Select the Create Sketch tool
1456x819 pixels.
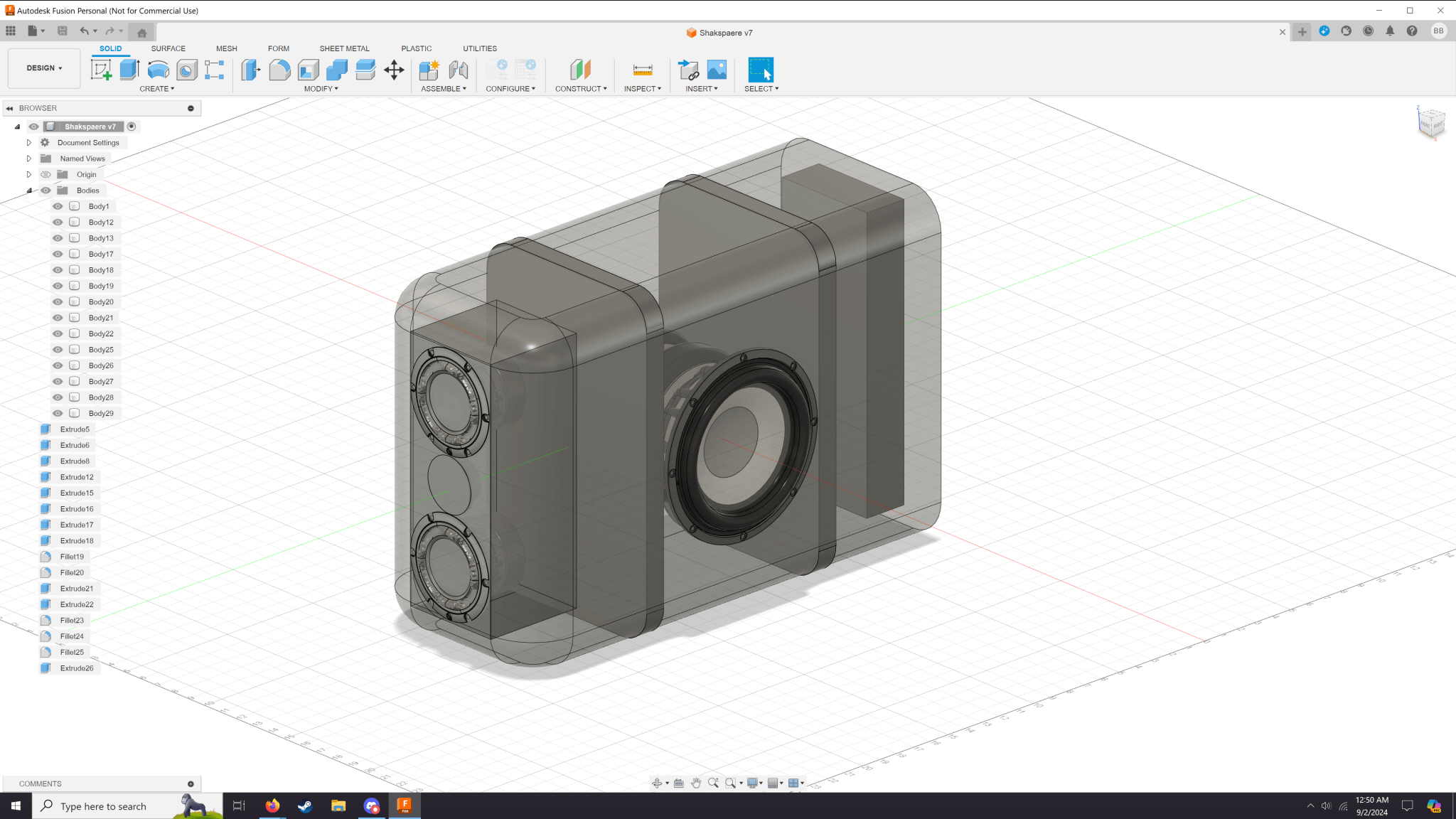pos(101,70)
